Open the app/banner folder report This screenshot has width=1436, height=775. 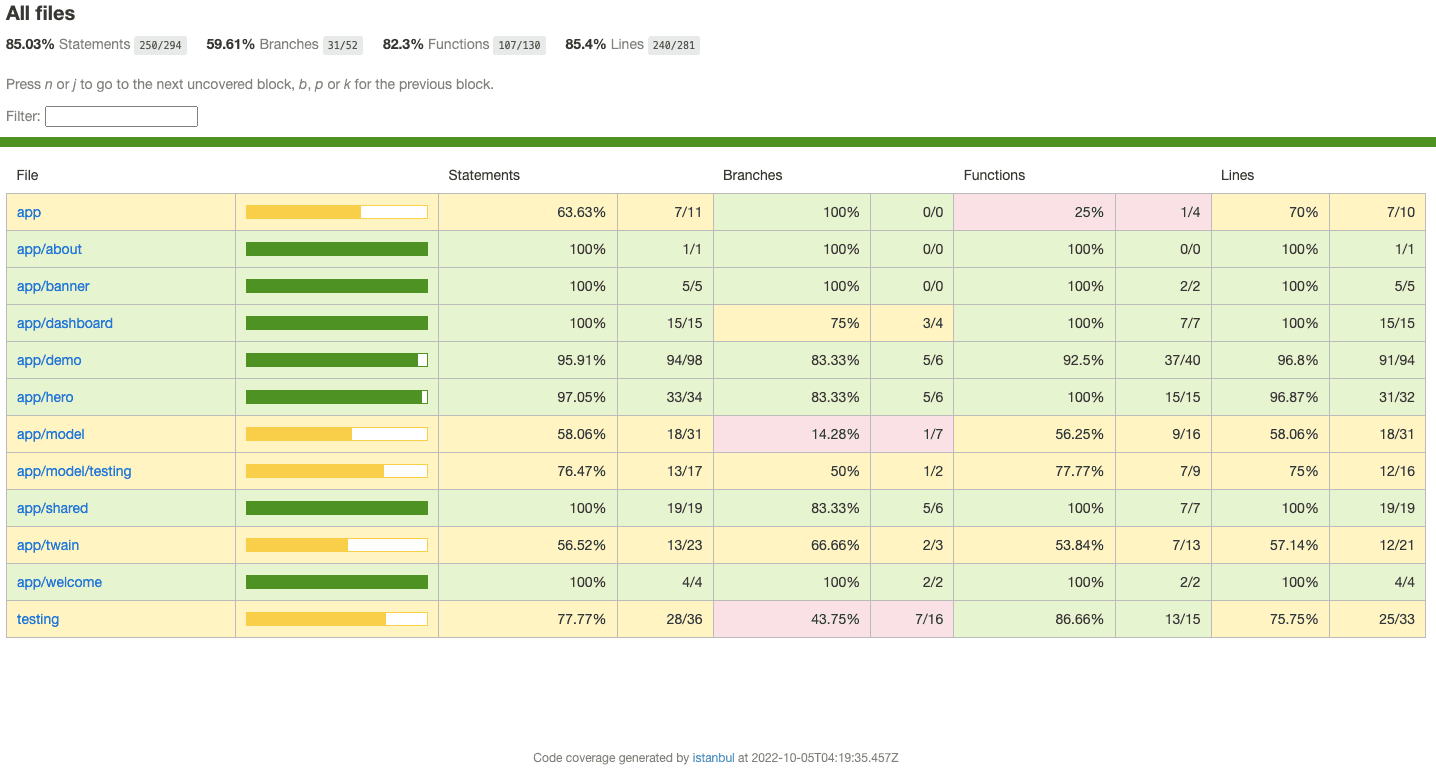[x=53, y=286]
